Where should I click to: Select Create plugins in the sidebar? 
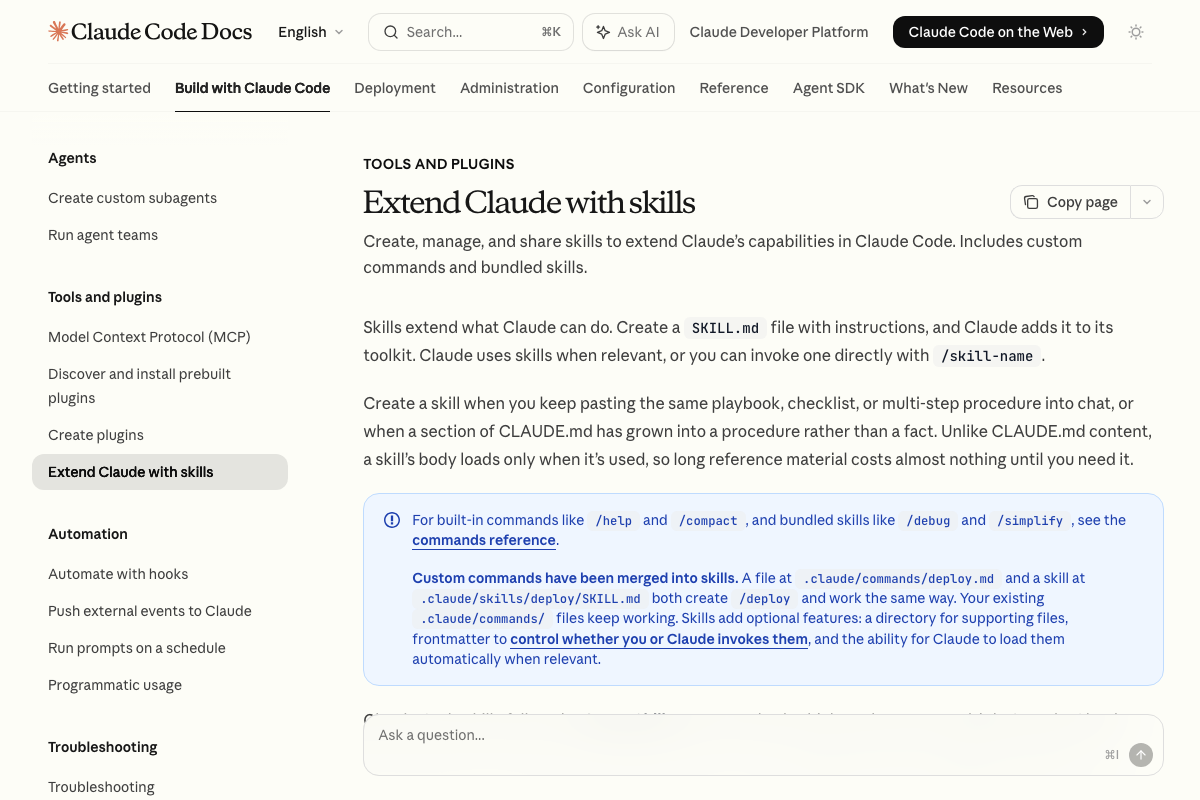[x=96, y=434]
